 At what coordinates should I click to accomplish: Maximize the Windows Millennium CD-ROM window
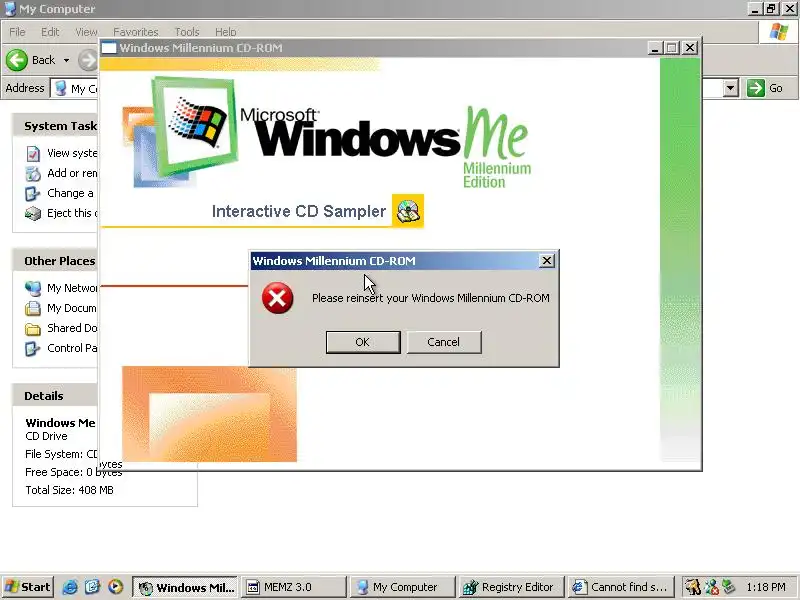coord(672,48)
